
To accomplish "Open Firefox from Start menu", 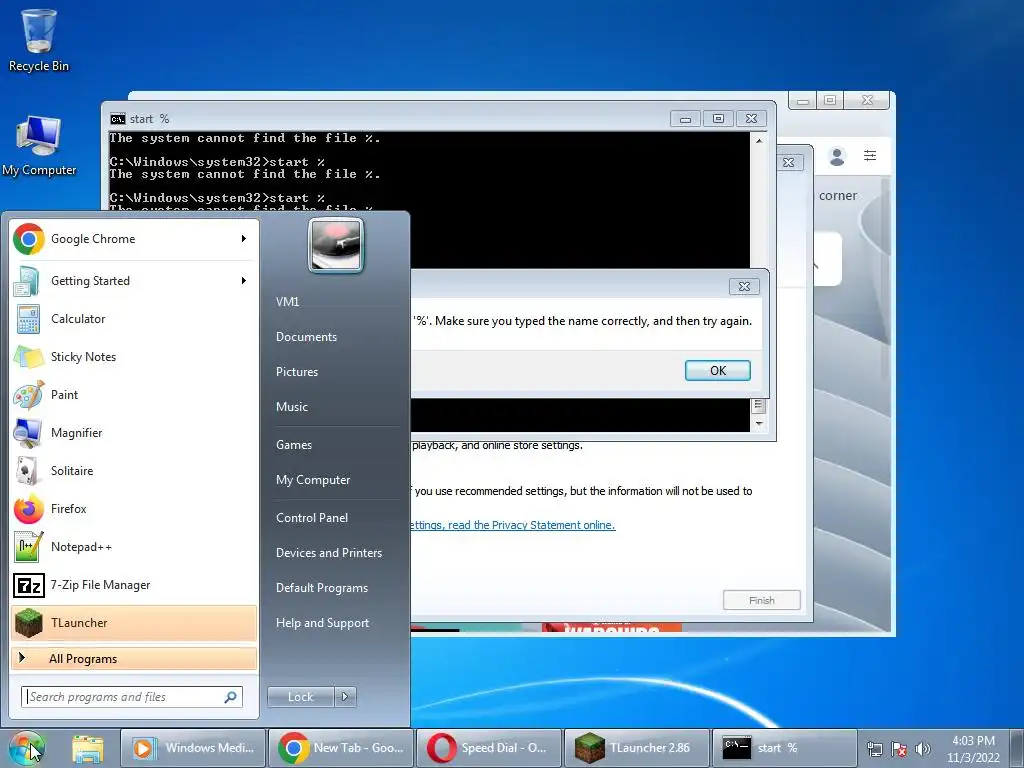I will click(134, 509).
